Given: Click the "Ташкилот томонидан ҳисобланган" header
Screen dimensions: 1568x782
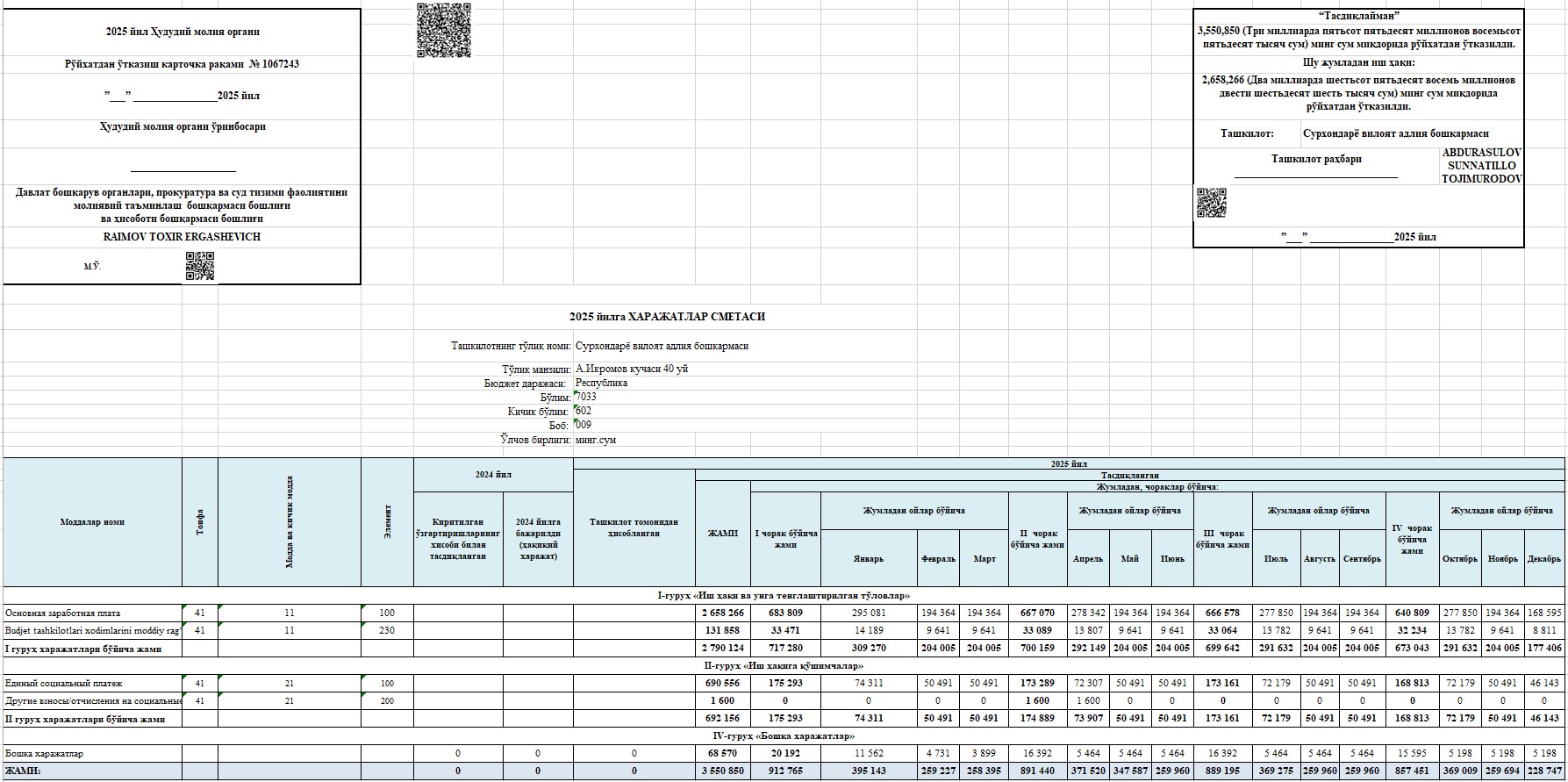Looking at the screenshot, I should pyautogui.click(x=634, y=527).
